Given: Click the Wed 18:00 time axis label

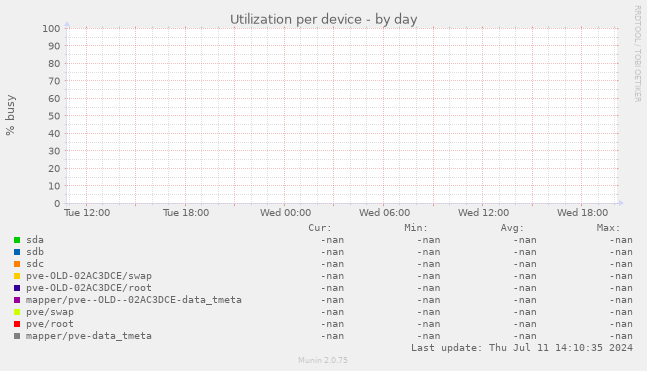Looking at the screenshot, I should (x=582, y=213).
